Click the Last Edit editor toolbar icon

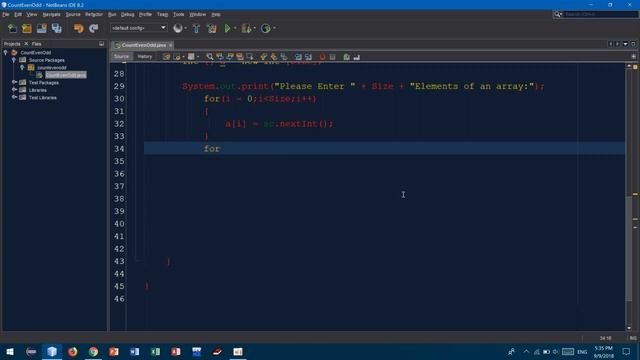(x=167, y=57)
